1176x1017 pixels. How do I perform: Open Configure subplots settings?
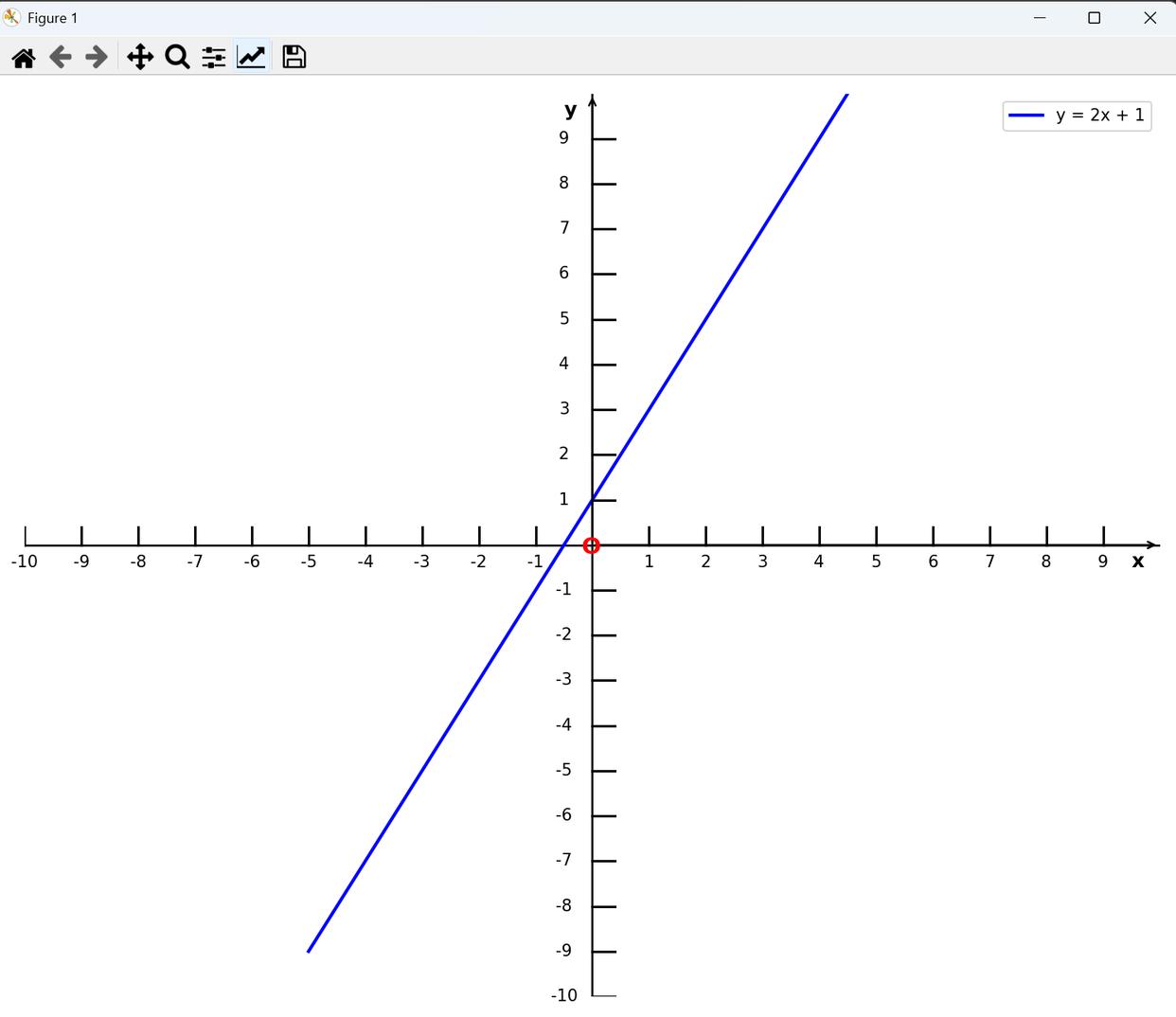point(214,58)
